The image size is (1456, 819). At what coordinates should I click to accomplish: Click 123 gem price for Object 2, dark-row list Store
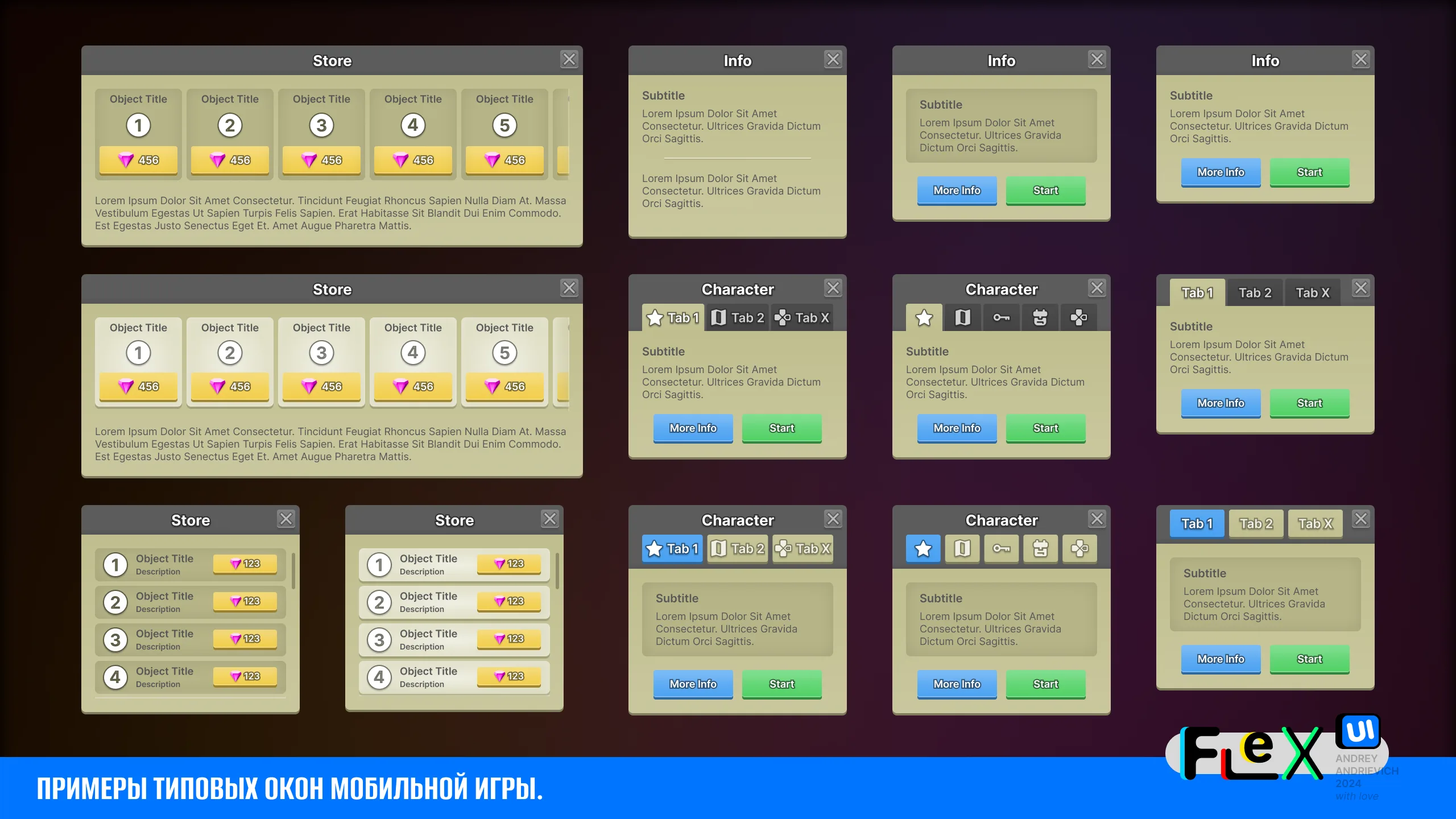(245, 601)
